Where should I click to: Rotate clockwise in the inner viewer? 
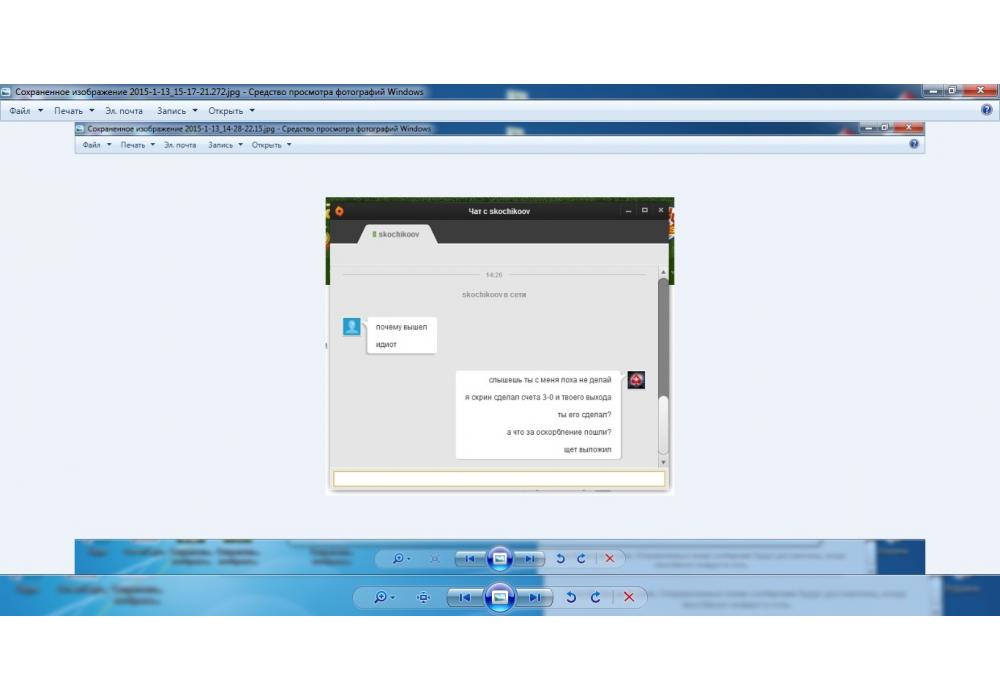click(x=581, y=558)
